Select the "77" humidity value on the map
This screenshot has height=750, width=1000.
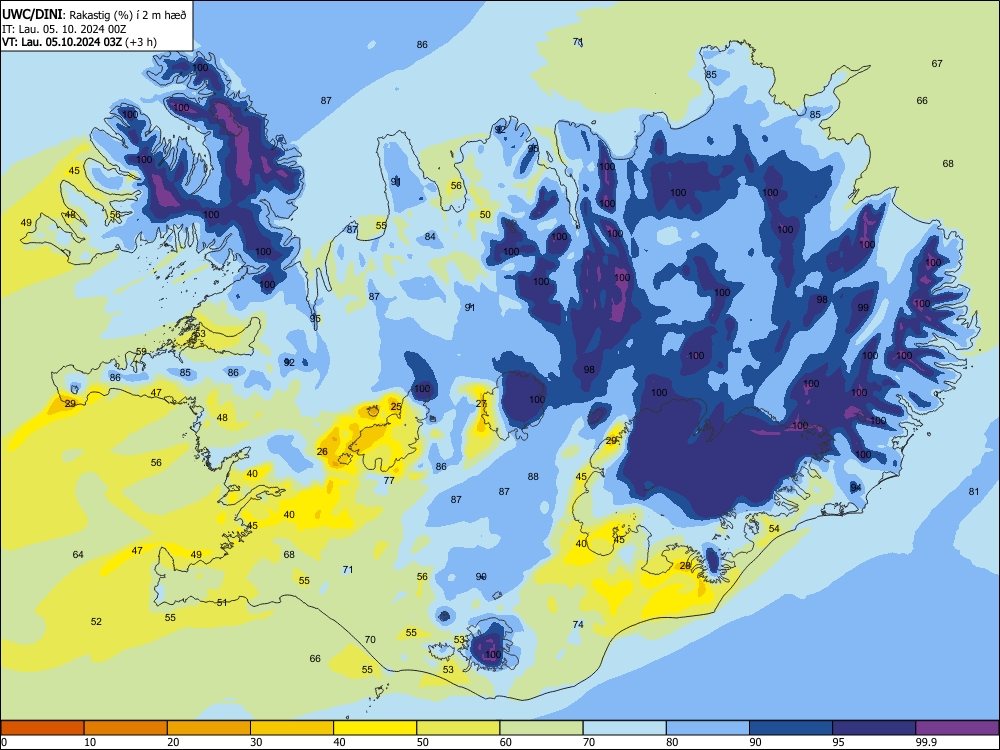[x=389, y=481]
